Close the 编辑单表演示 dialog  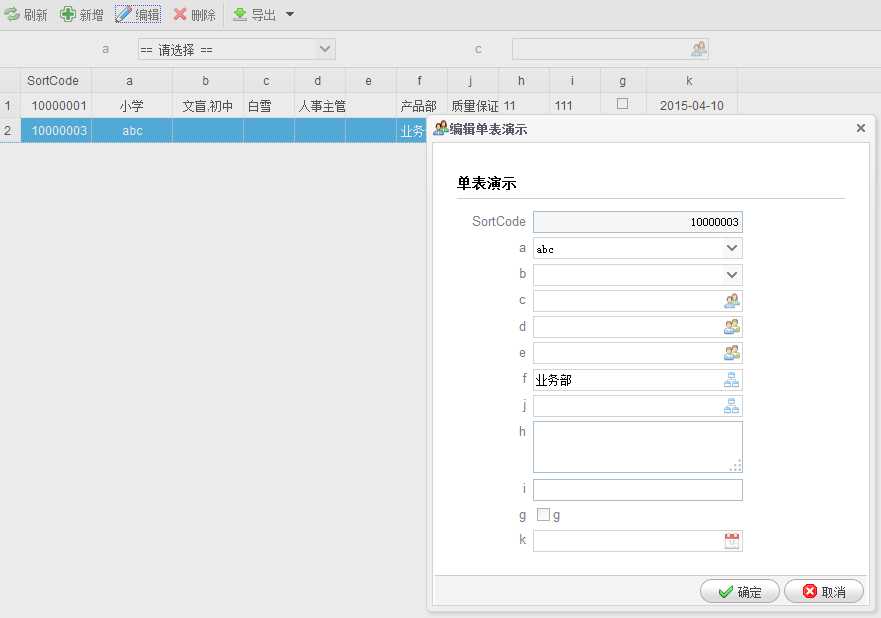coord(860,128)
